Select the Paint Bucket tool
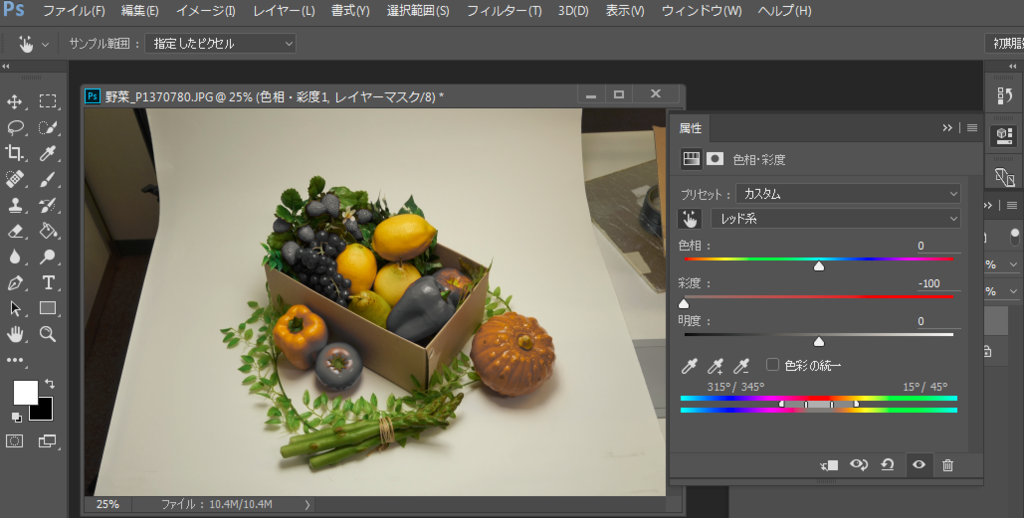The width and height of the screenshot is (1024, 518). pyautogui.click(x=48, y=231)
